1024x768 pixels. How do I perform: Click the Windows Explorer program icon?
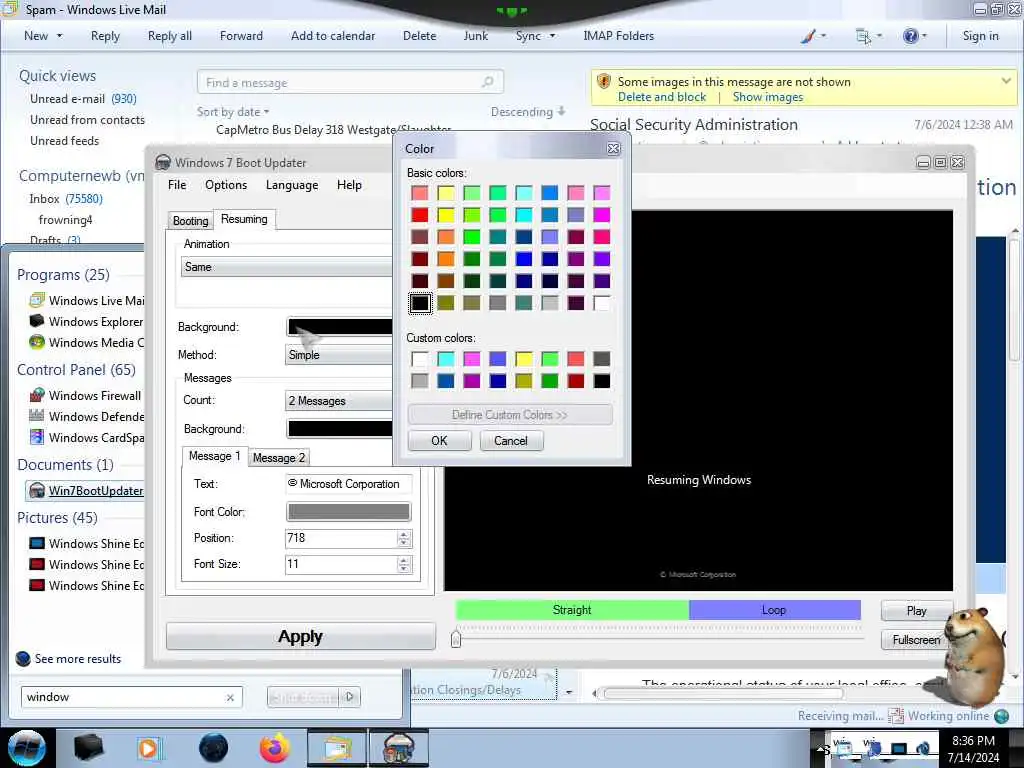[37, 321]
